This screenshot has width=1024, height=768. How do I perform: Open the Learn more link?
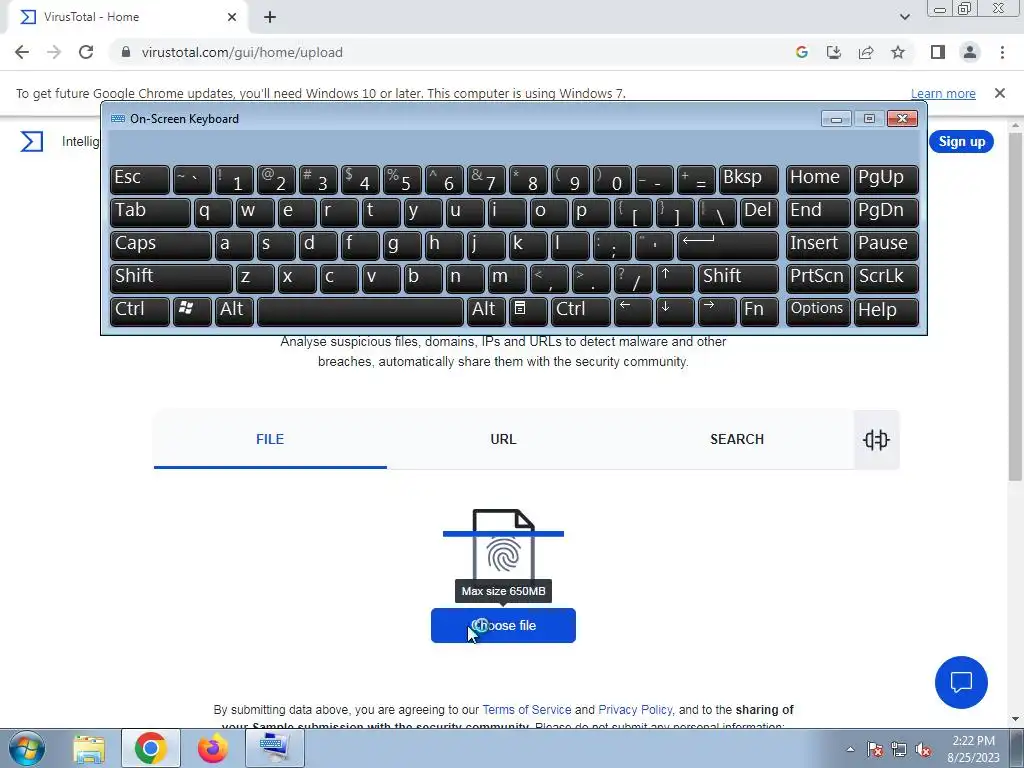943,94
